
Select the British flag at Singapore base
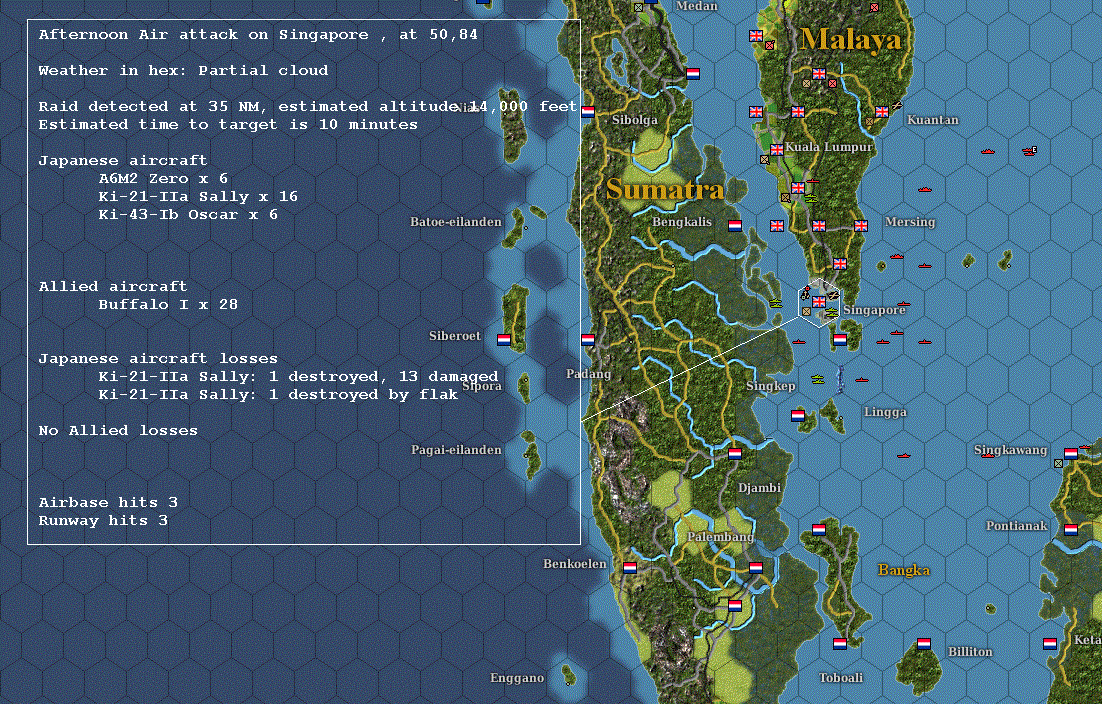click(819, 302)
